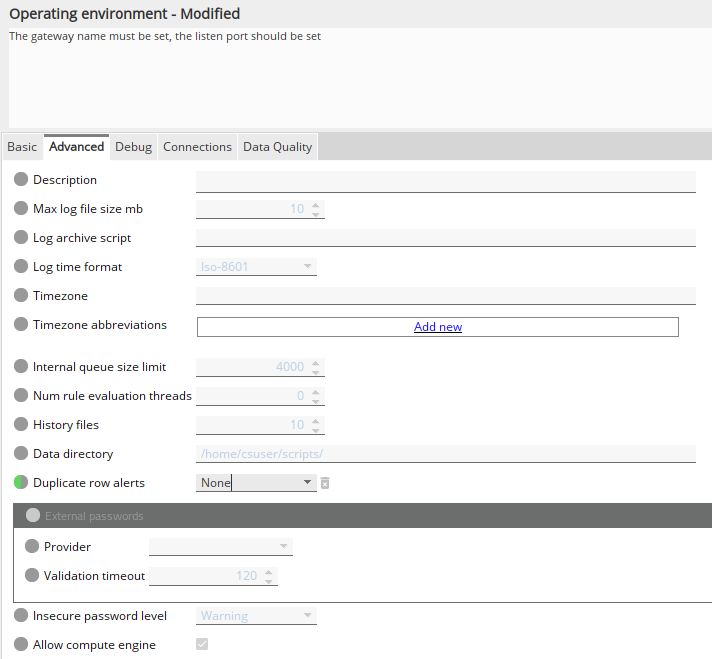Open the Data Quality tab

coord(277,147)
